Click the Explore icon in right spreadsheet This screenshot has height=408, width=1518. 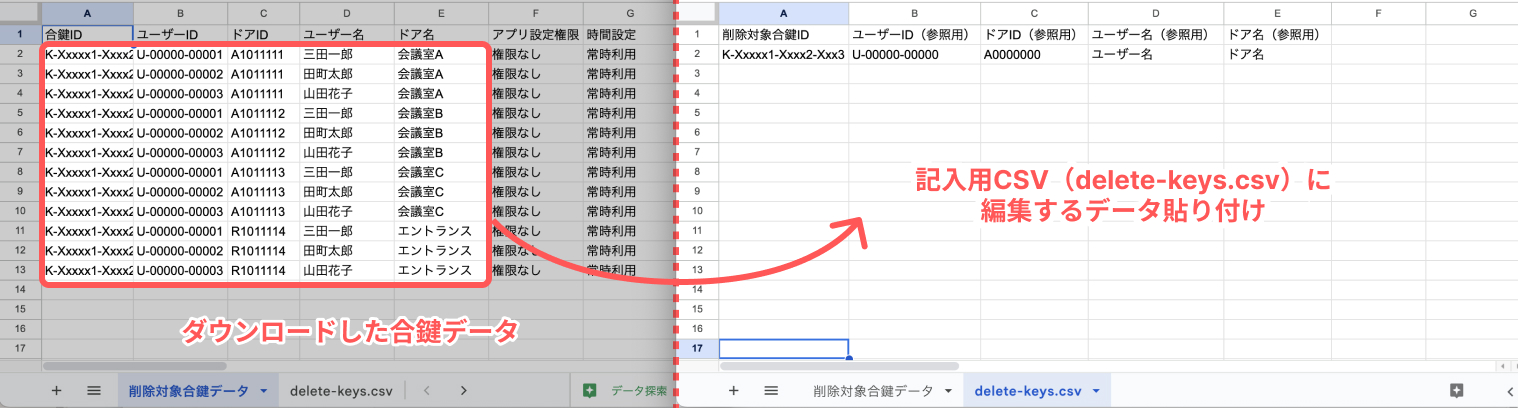(x=1456, y=391)
